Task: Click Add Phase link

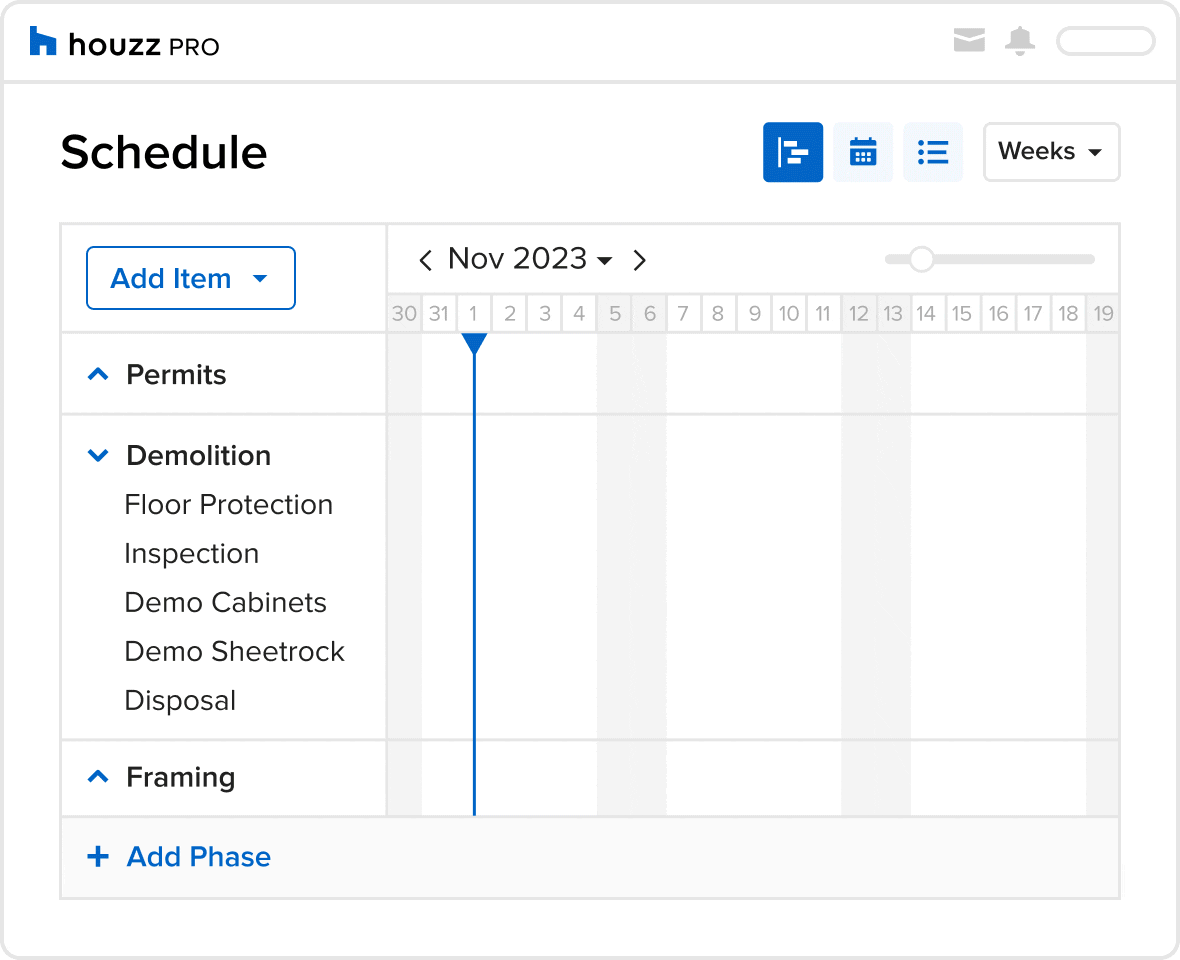Action: [x=179, y=856]
